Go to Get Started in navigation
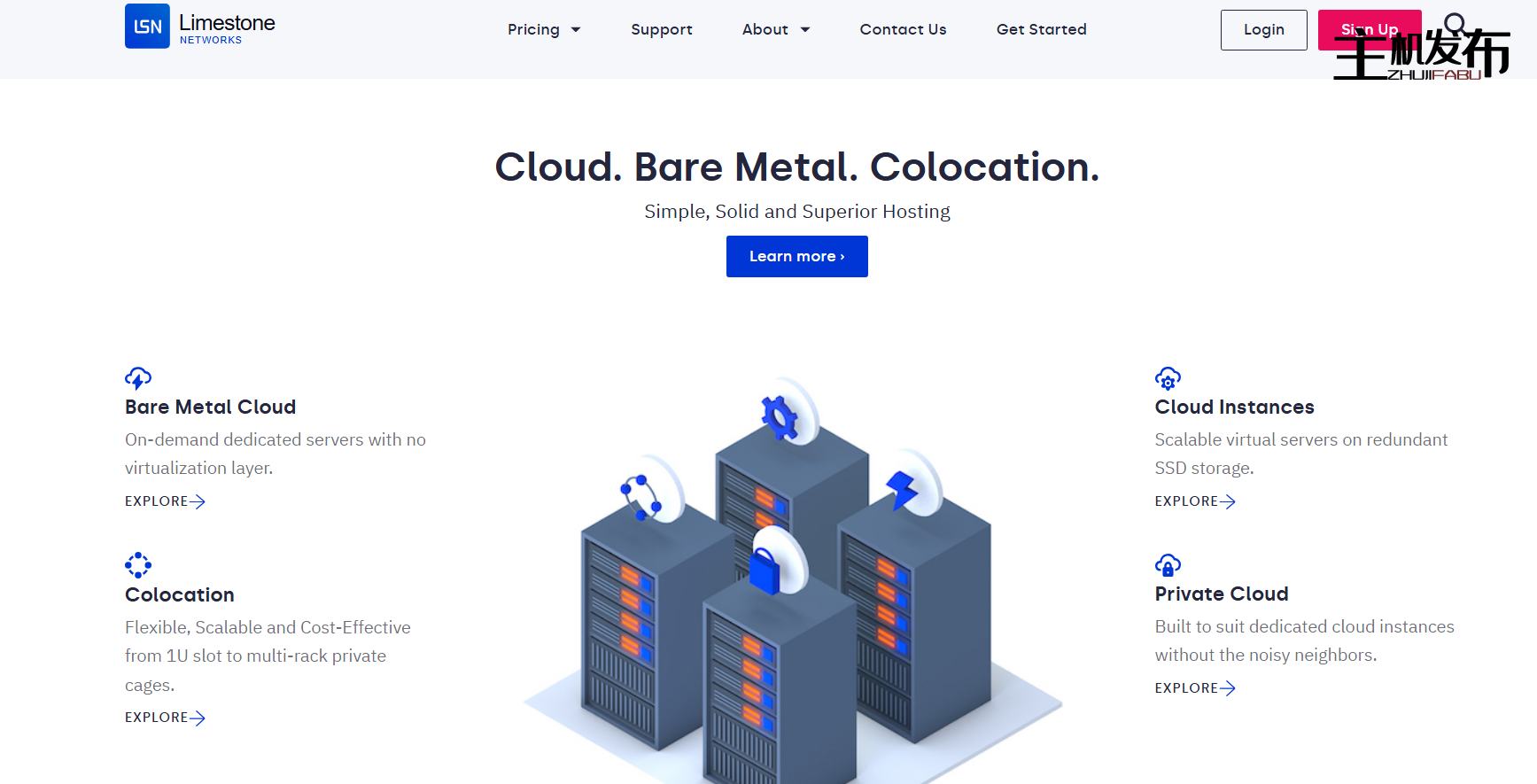Viewport: 1537px width, 784px height. (x=1041, y=29)
